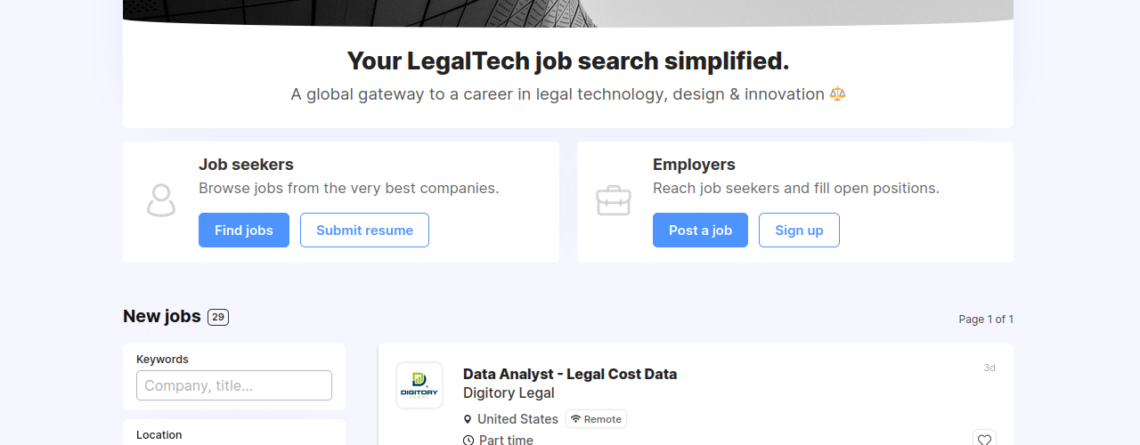Focus the Keywords search field

click(x=234, y=385)
